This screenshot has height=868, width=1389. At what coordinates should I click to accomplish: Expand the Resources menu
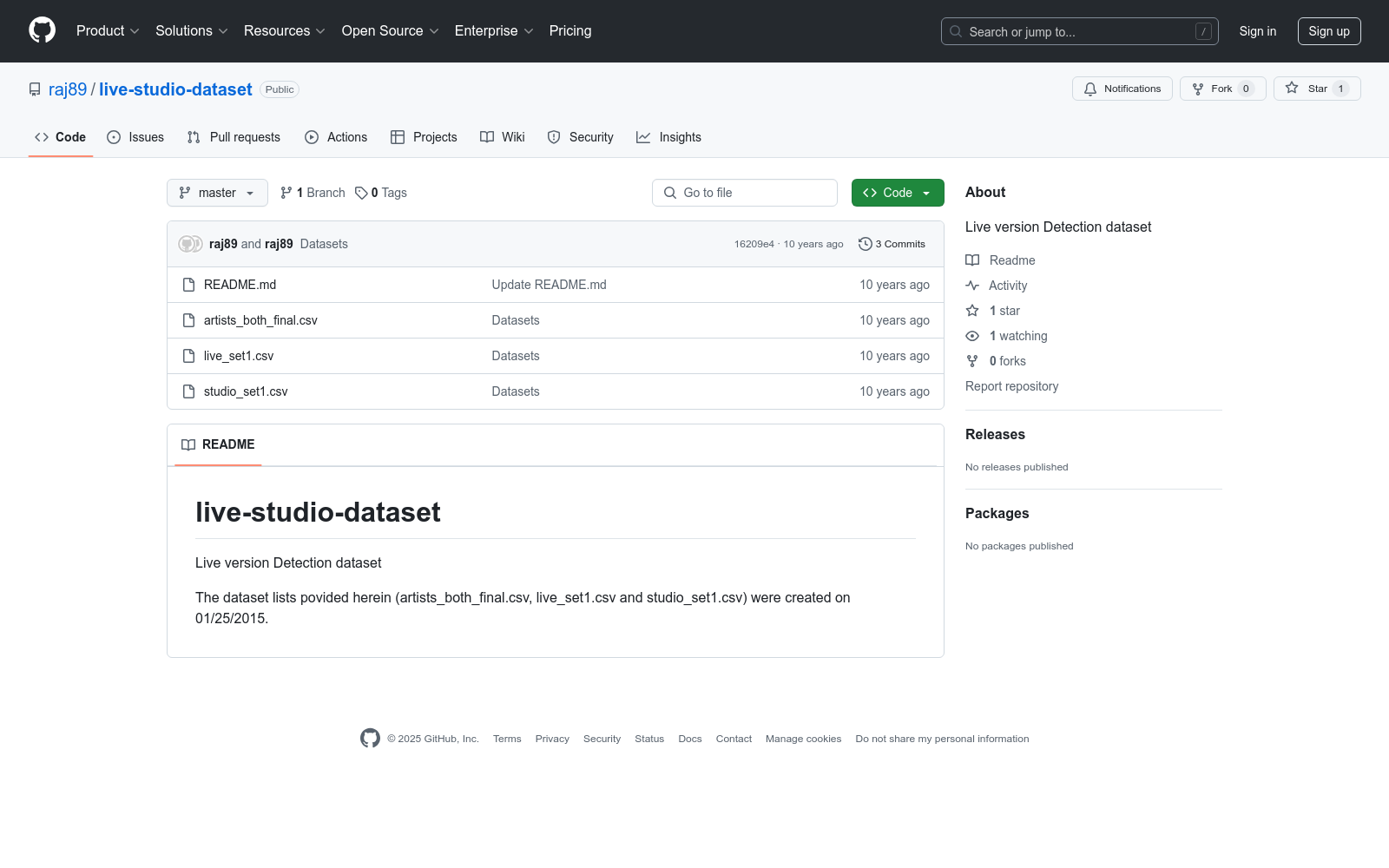point(285,30)
